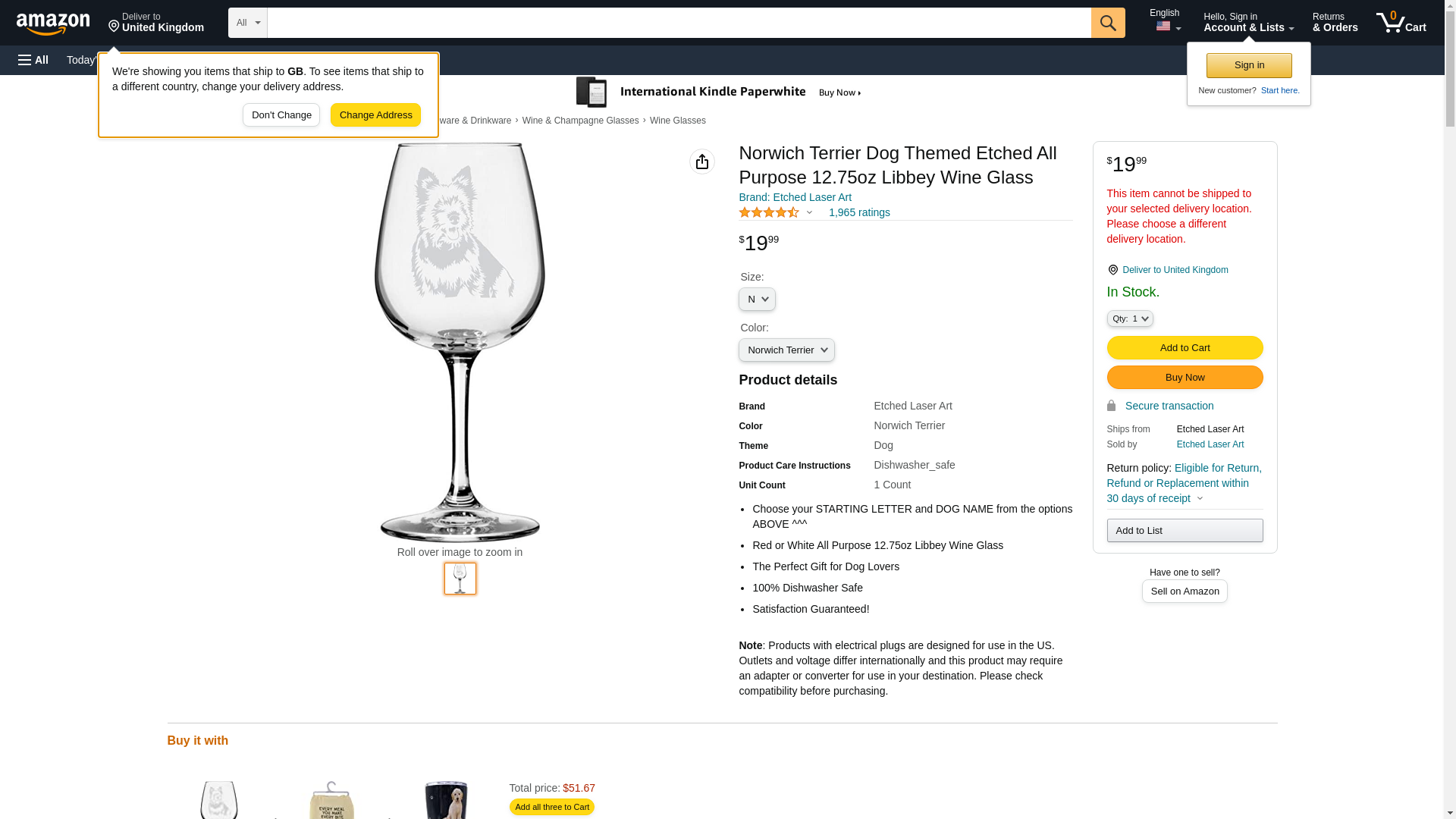Open the 1,965 ratings link
1456x819 pixels.
pos(859,212)
